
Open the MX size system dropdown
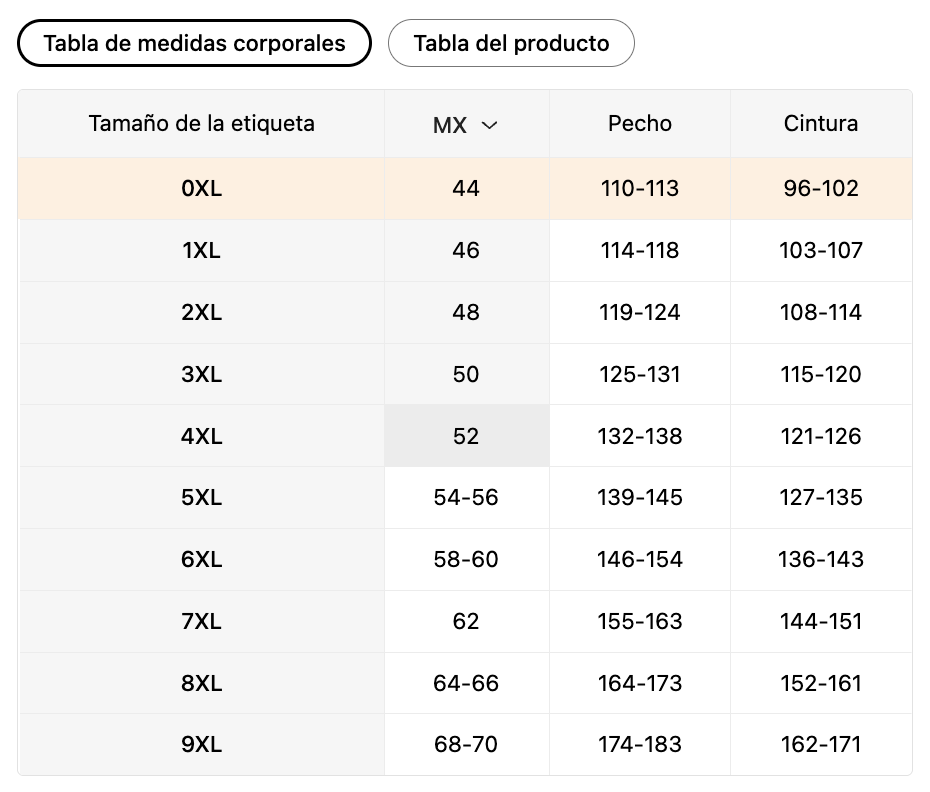(465, 125)
